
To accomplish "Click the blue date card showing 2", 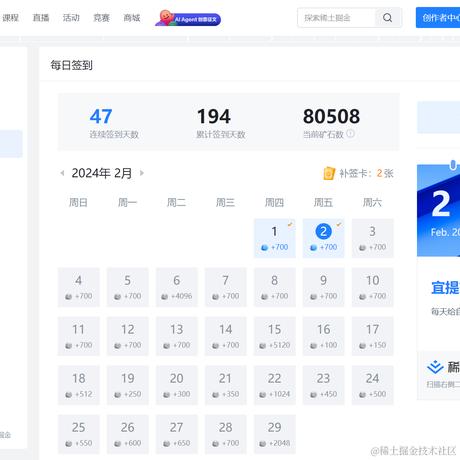I will [x=438, y=210].
